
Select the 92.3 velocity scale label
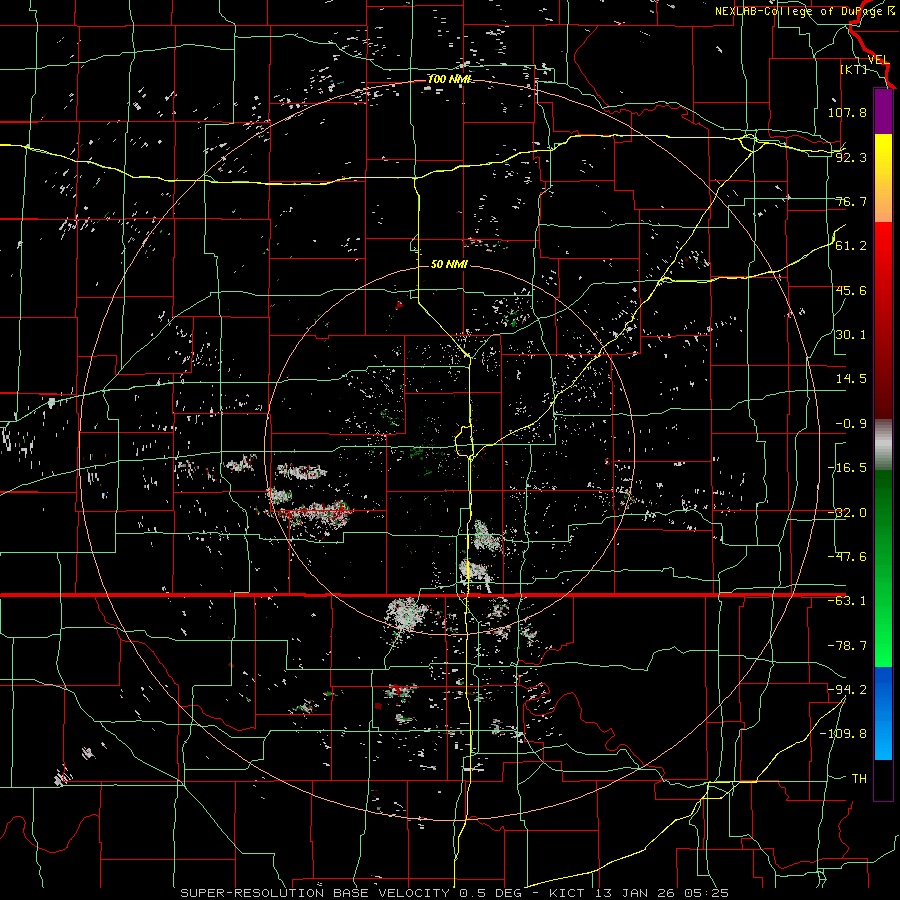coord(851,157)
